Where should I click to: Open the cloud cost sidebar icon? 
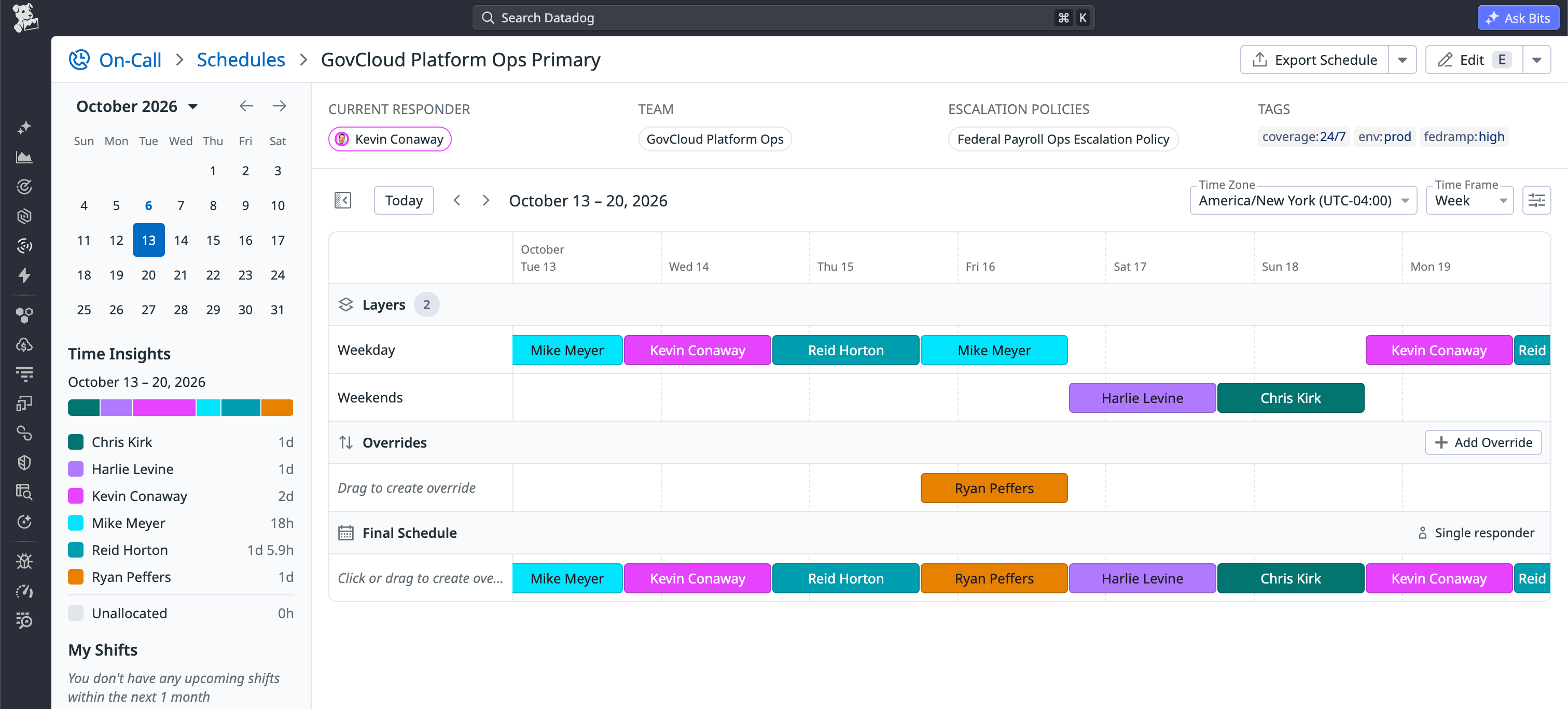24,344
